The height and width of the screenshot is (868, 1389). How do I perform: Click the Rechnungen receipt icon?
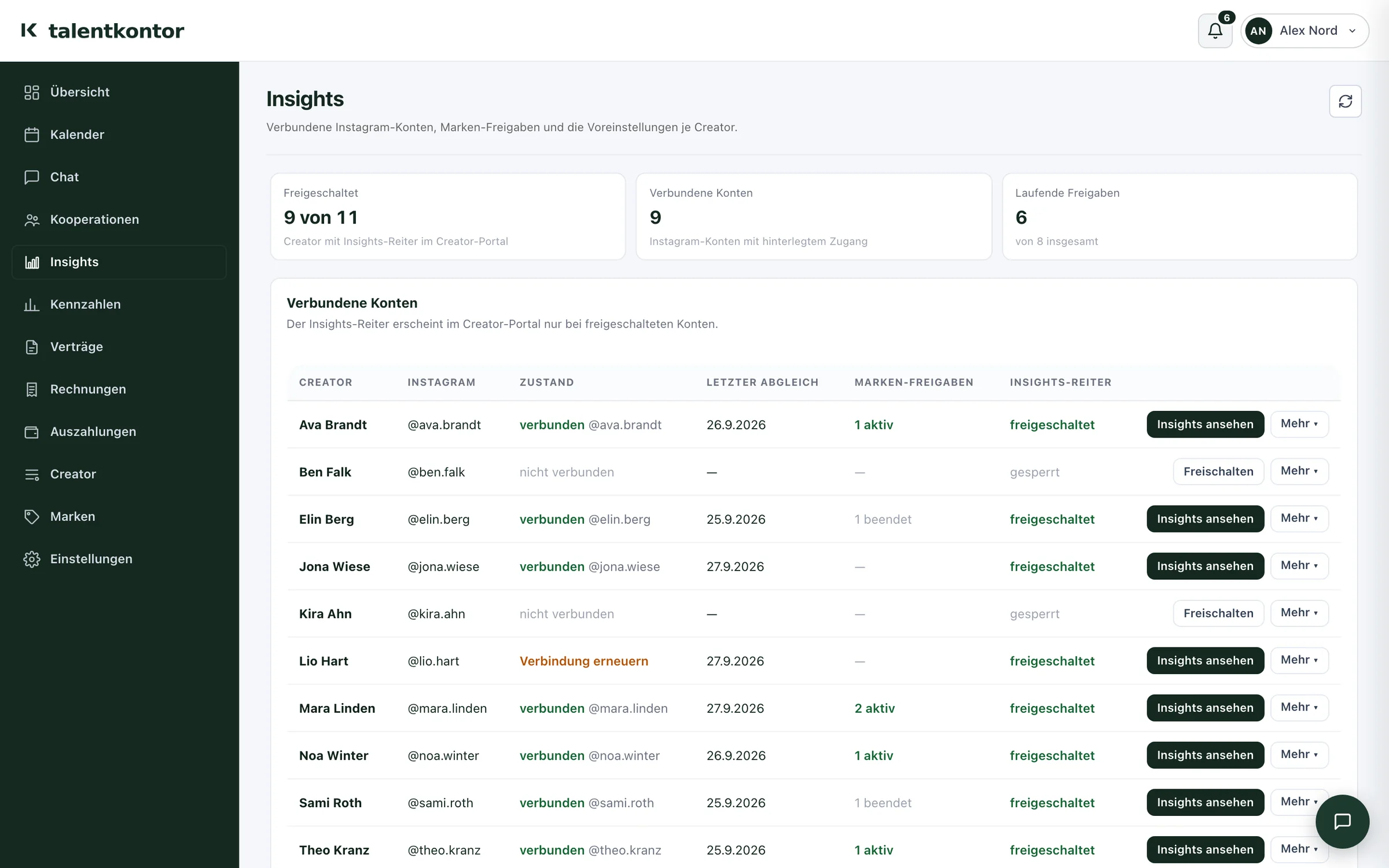pos(32,389)
